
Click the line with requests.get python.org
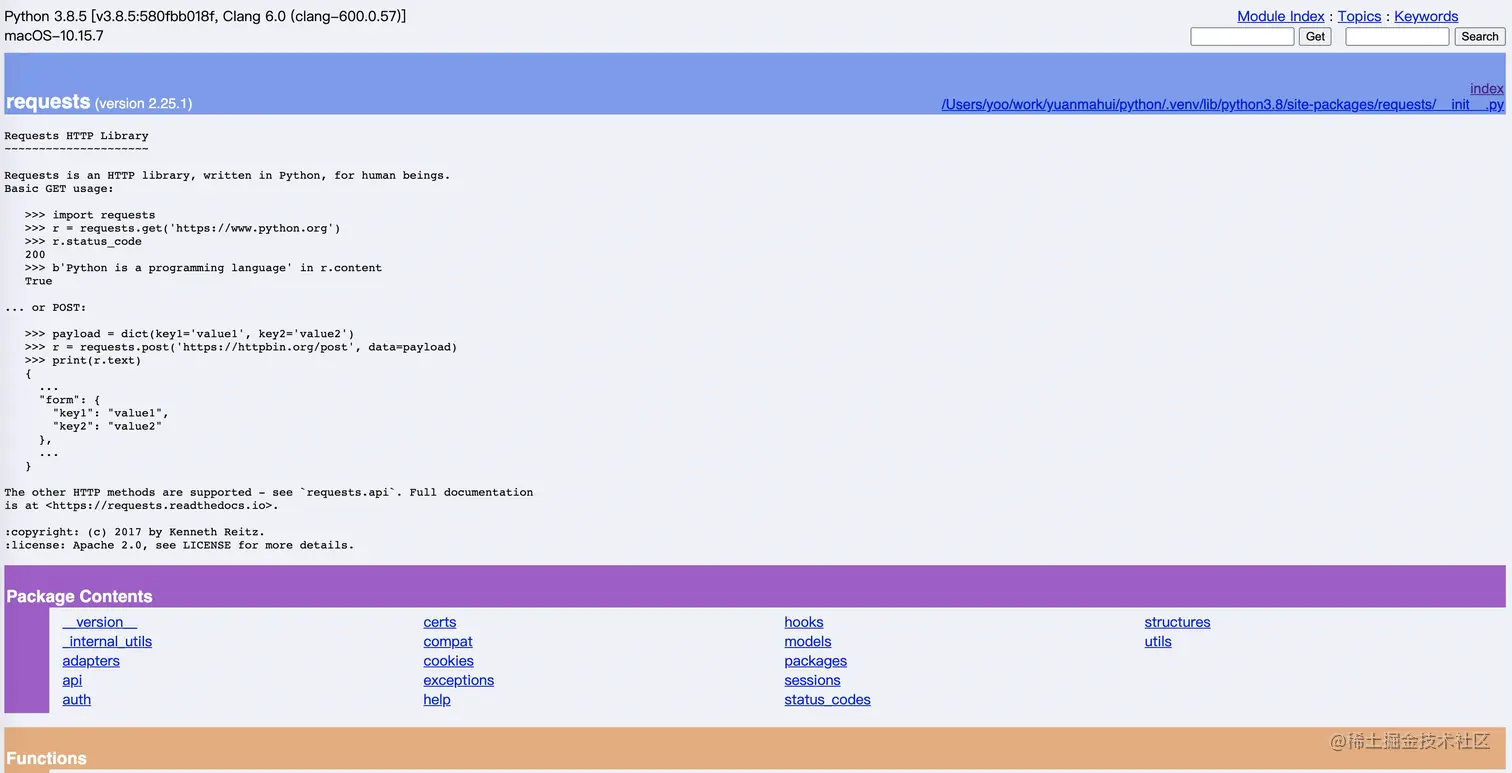point(183,228)
